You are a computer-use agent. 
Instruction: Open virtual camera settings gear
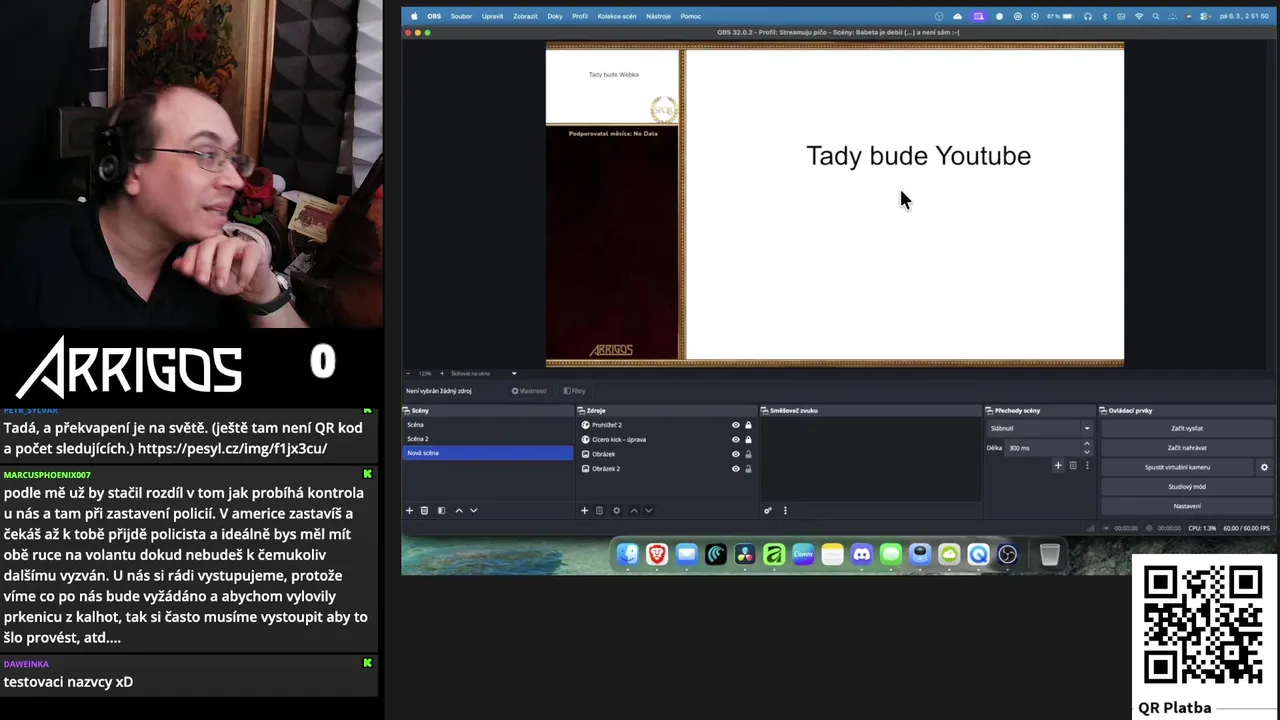pyautogui.click(x=1264, y=467)
